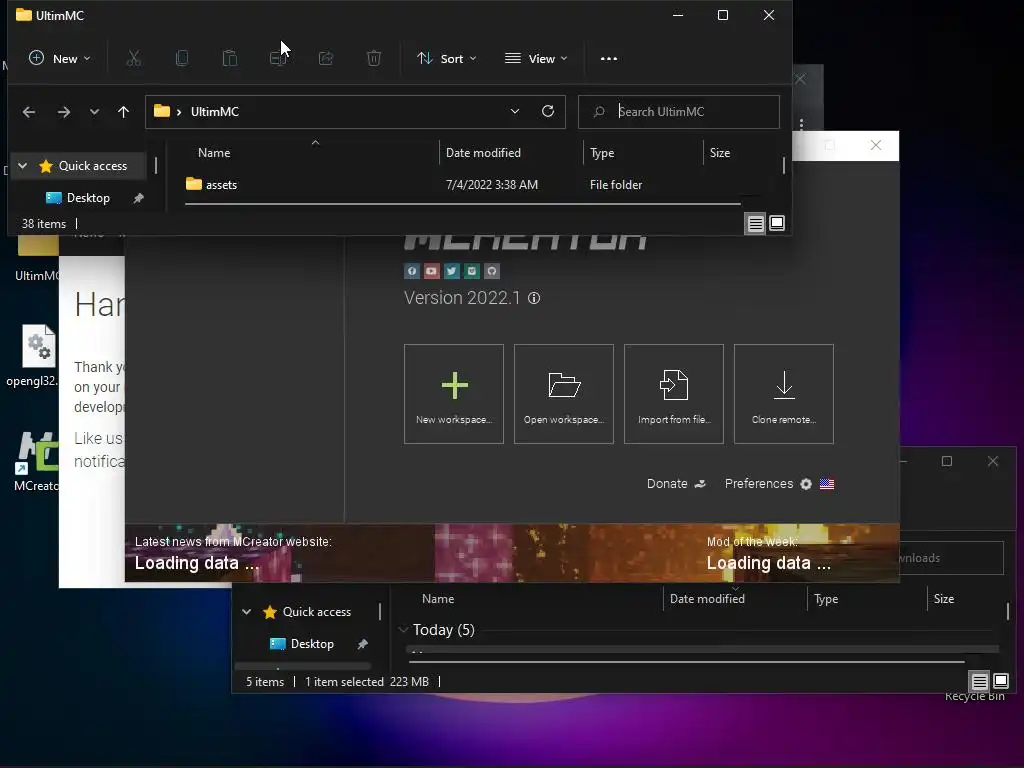Go up one folder level
The height and width of the screenshot is (768, 1024).
pyautogui.click(x=123, y=112)
